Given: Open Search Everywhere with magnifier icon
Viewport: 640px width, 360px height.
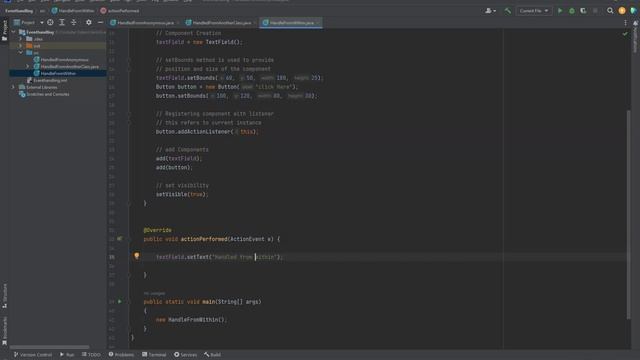Looking at the screenshot, I should pyautogui.click(x=610, y=11).
